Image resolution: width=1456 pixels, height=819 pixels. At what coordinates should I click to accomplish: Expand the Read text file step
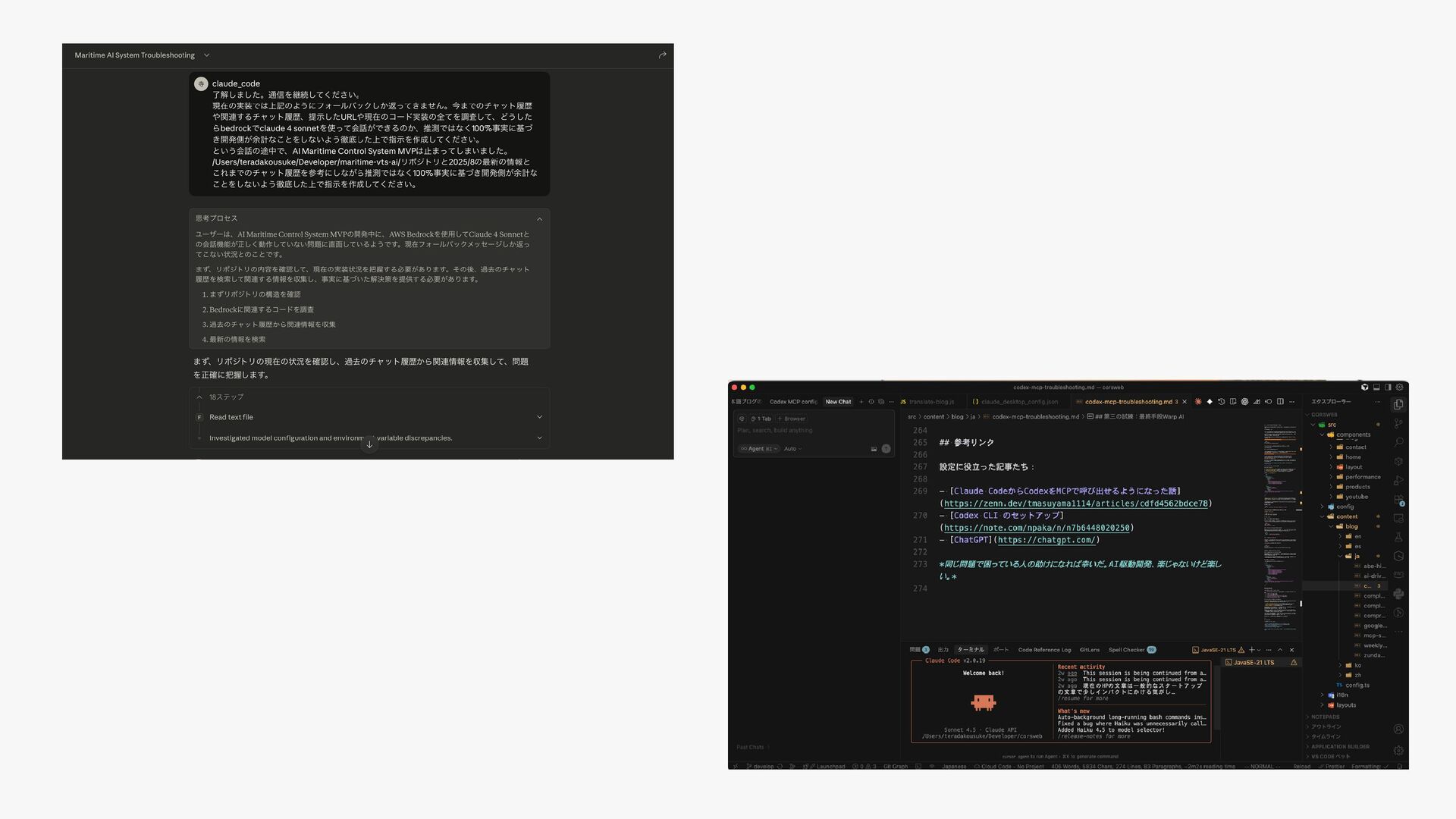539,417
